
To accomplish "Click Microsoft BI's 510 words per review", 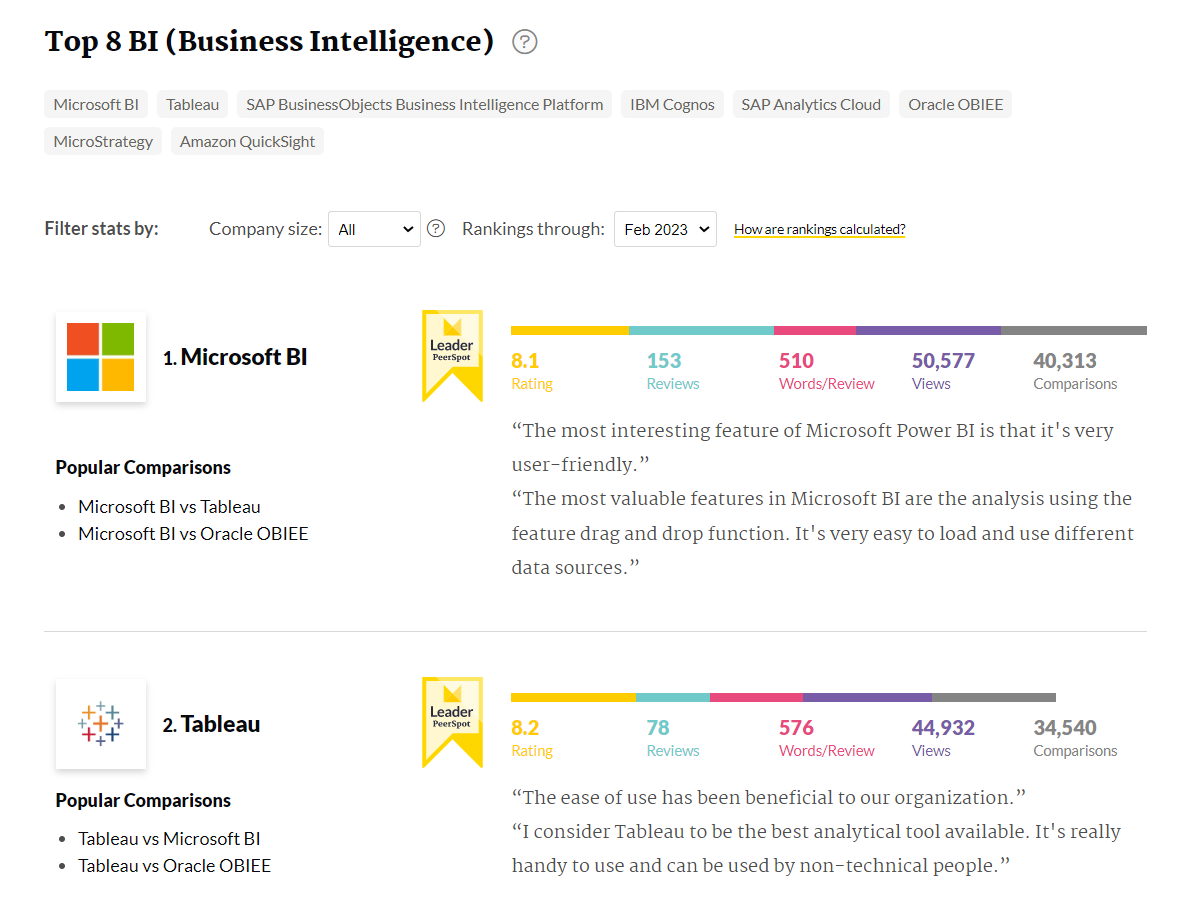I will pyautogui.click(x=797, y=361).
